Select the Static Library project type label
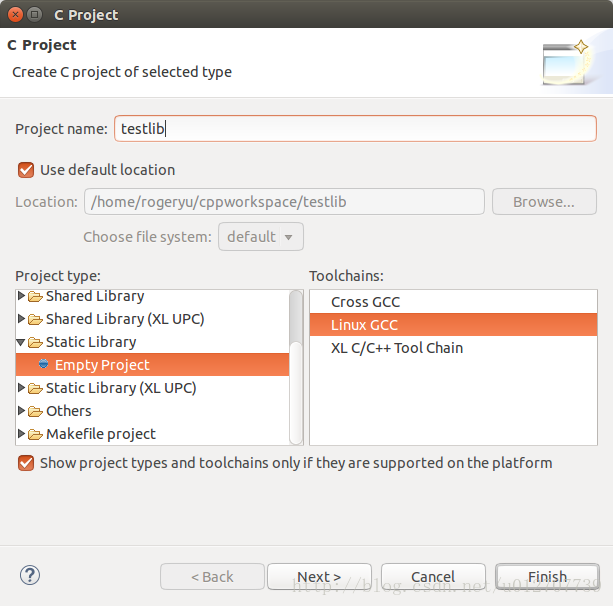This screenshot has height=606, width=613. coord(91,342)
